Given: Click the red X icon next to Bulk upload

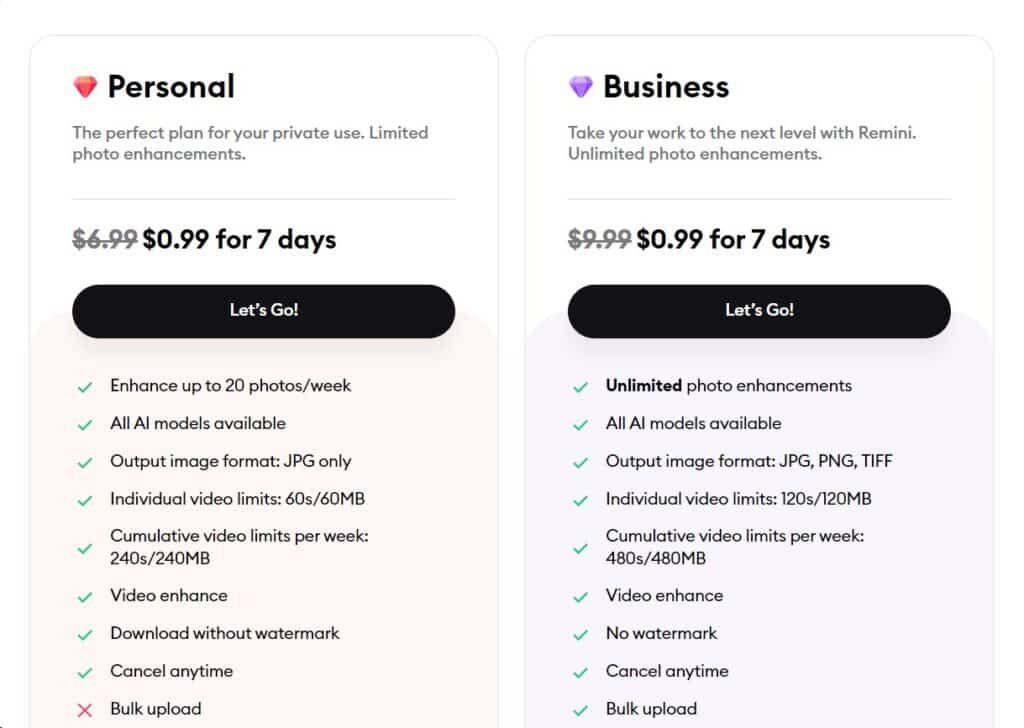Looking at the screenshot, I should pyautogui.click(x=85, y=710).
